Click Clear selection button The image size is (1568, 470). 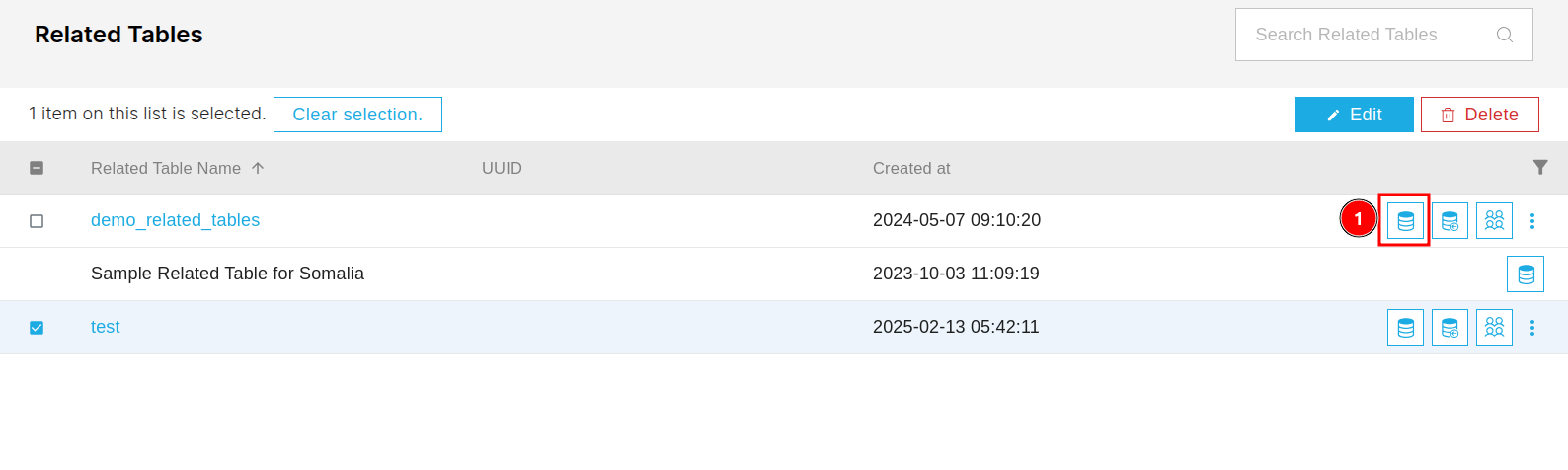tap(357, 115)
